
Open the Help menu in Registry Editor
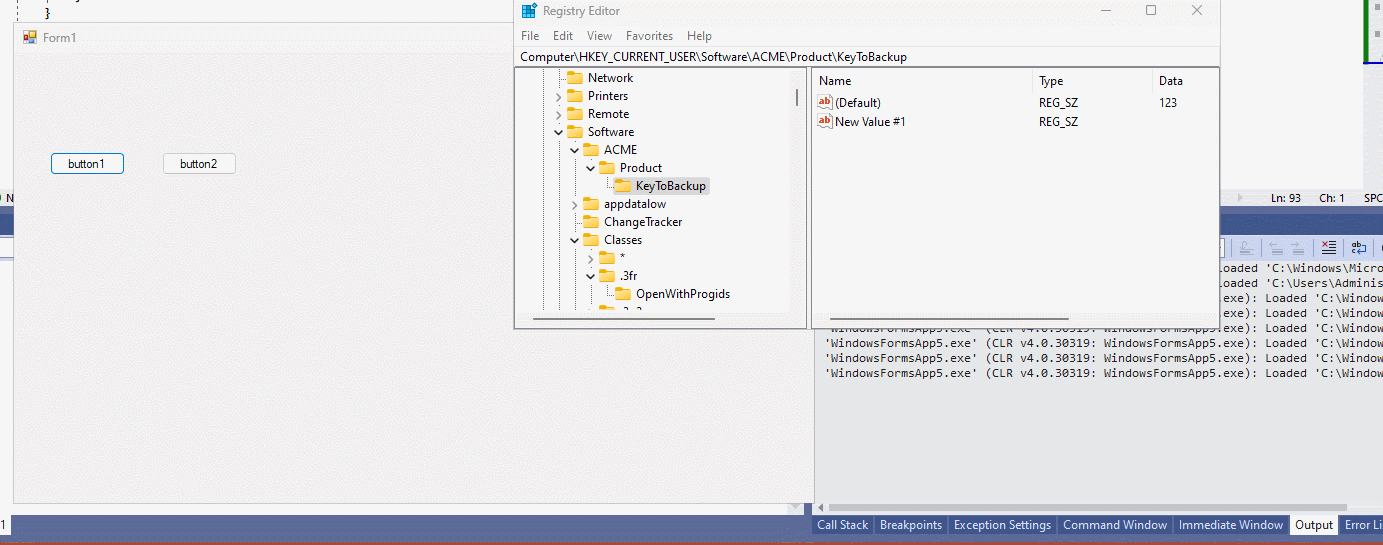point(700,36)
